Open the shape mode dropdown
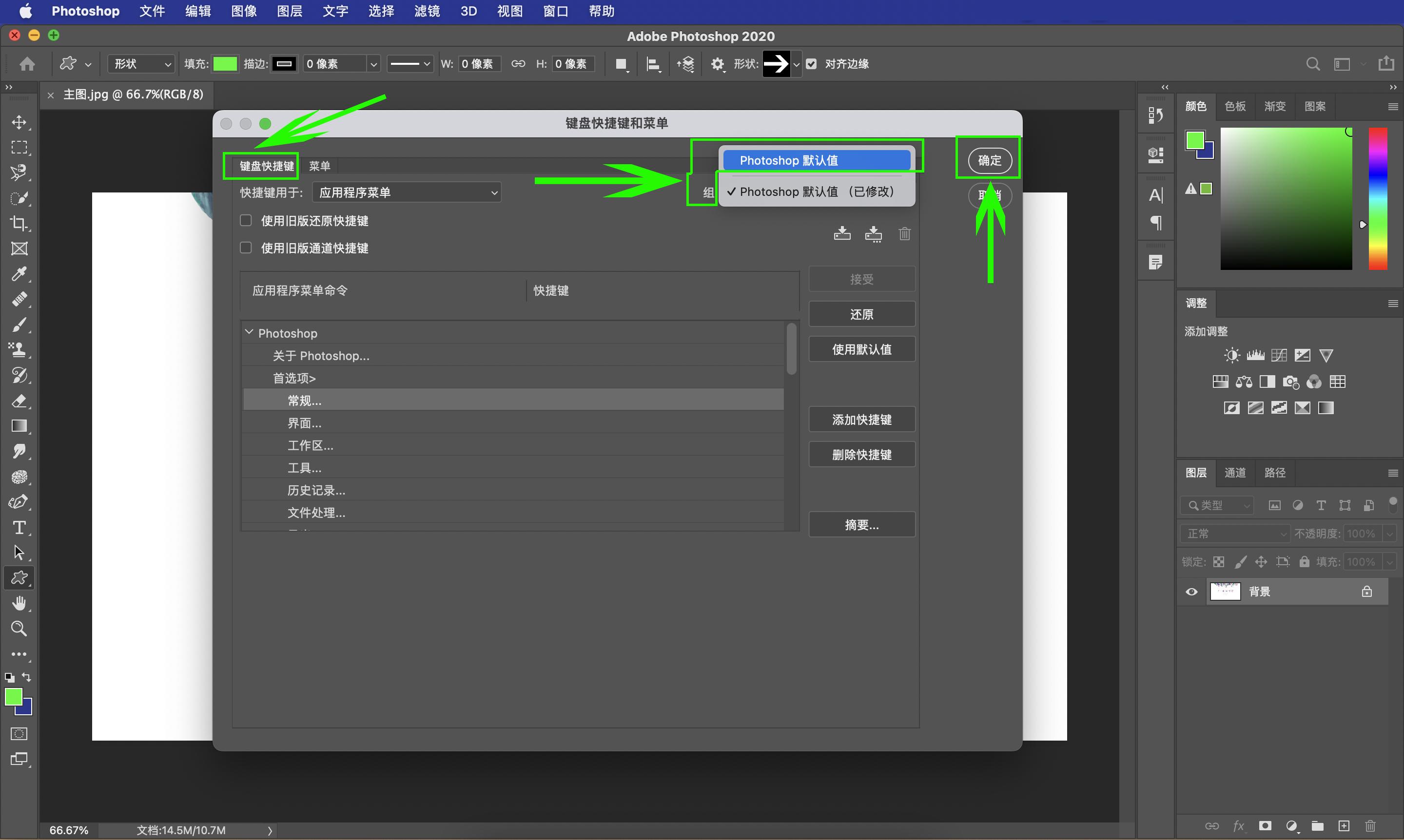 (140, 64)
